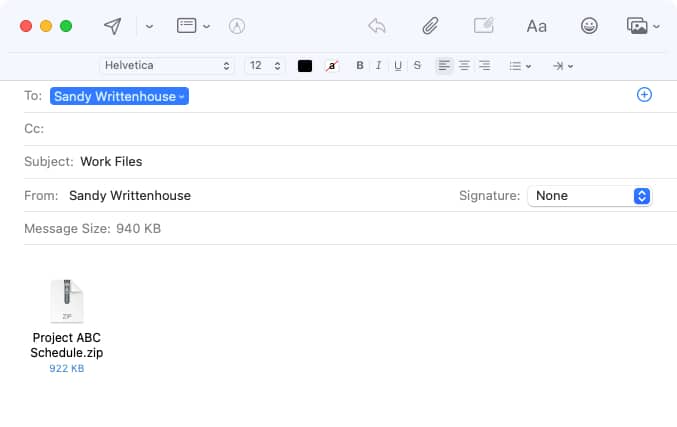Send the message with paper plane icon
The height and width of the screenshot is (427, 677).
112,26
